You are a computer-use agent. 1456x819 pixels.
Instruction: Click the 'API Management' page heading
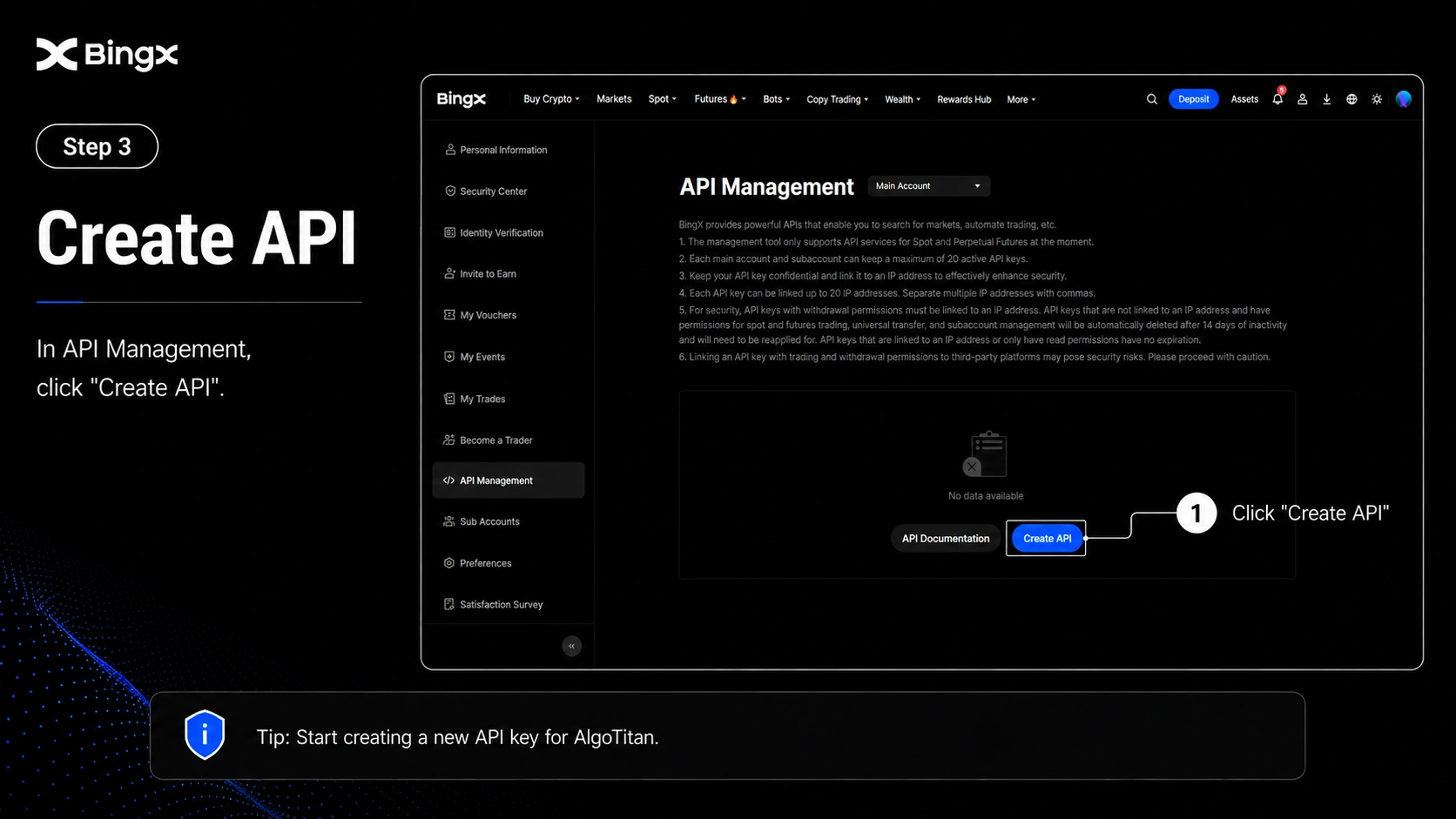(766, 187)
